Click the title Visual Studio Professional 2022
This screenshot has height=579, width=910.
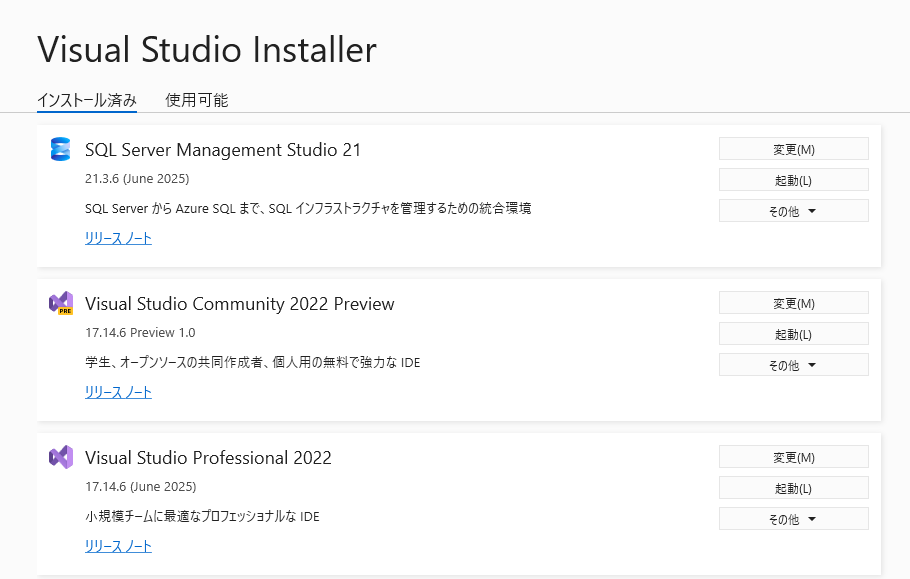click(208, 458)
